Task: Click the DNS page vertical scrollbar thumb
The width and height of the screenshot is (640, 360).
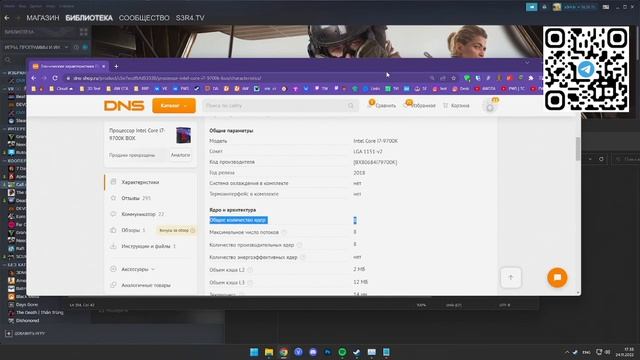Action: [578, 149]
